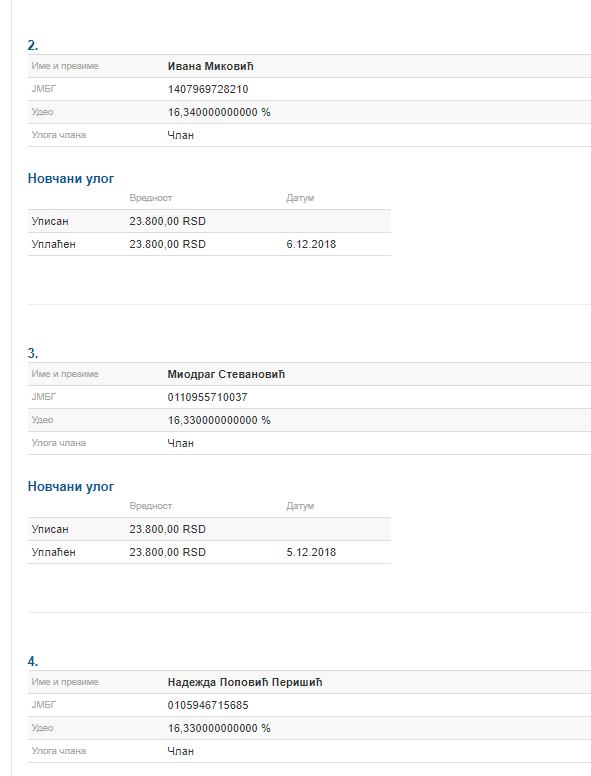Click Вредност column header in first table
The width and height of the screenshot is (591, 776).
tap(150, 198)
